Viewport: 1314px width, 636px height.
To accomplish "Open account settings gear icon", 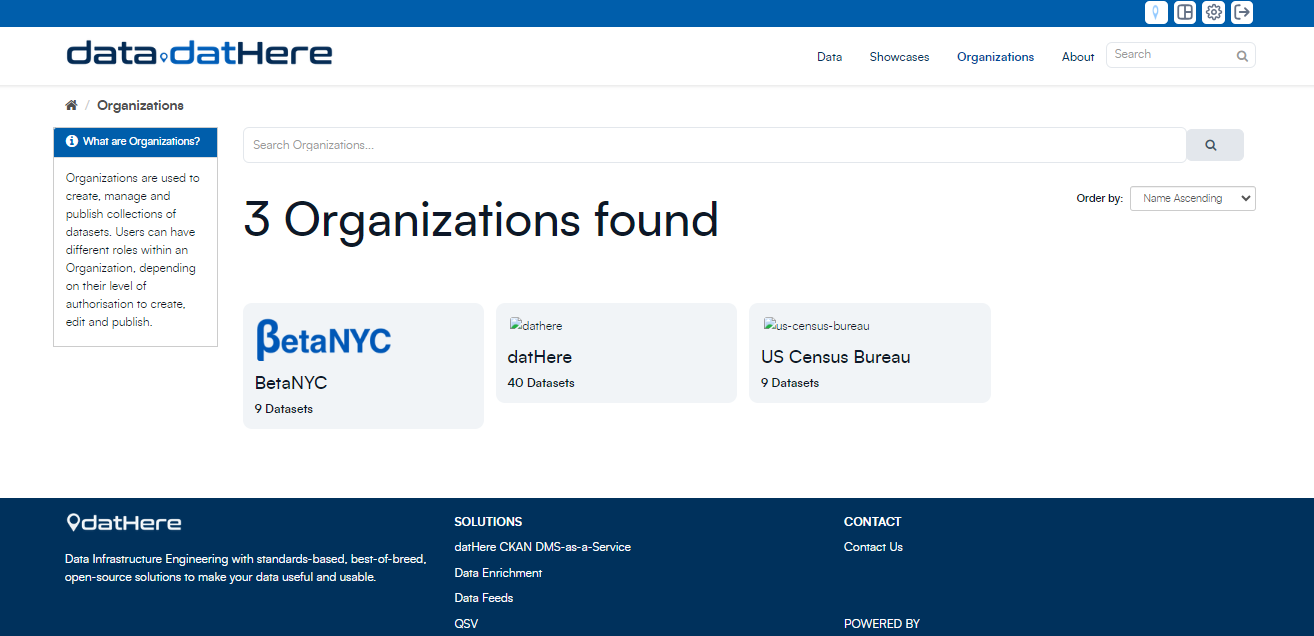I will pos(1214,13).
